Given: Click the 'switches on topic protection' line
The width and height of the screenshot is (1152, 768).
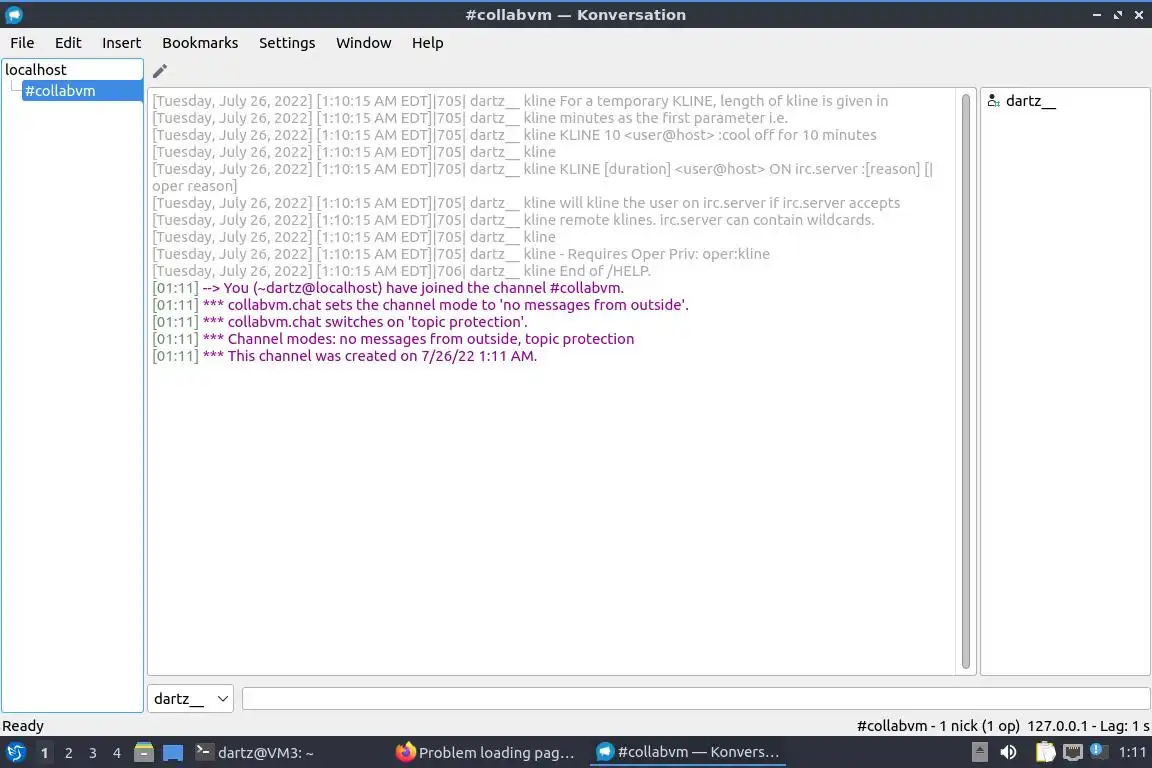Looking at the screenshot, I should click(x=339, y=322).
